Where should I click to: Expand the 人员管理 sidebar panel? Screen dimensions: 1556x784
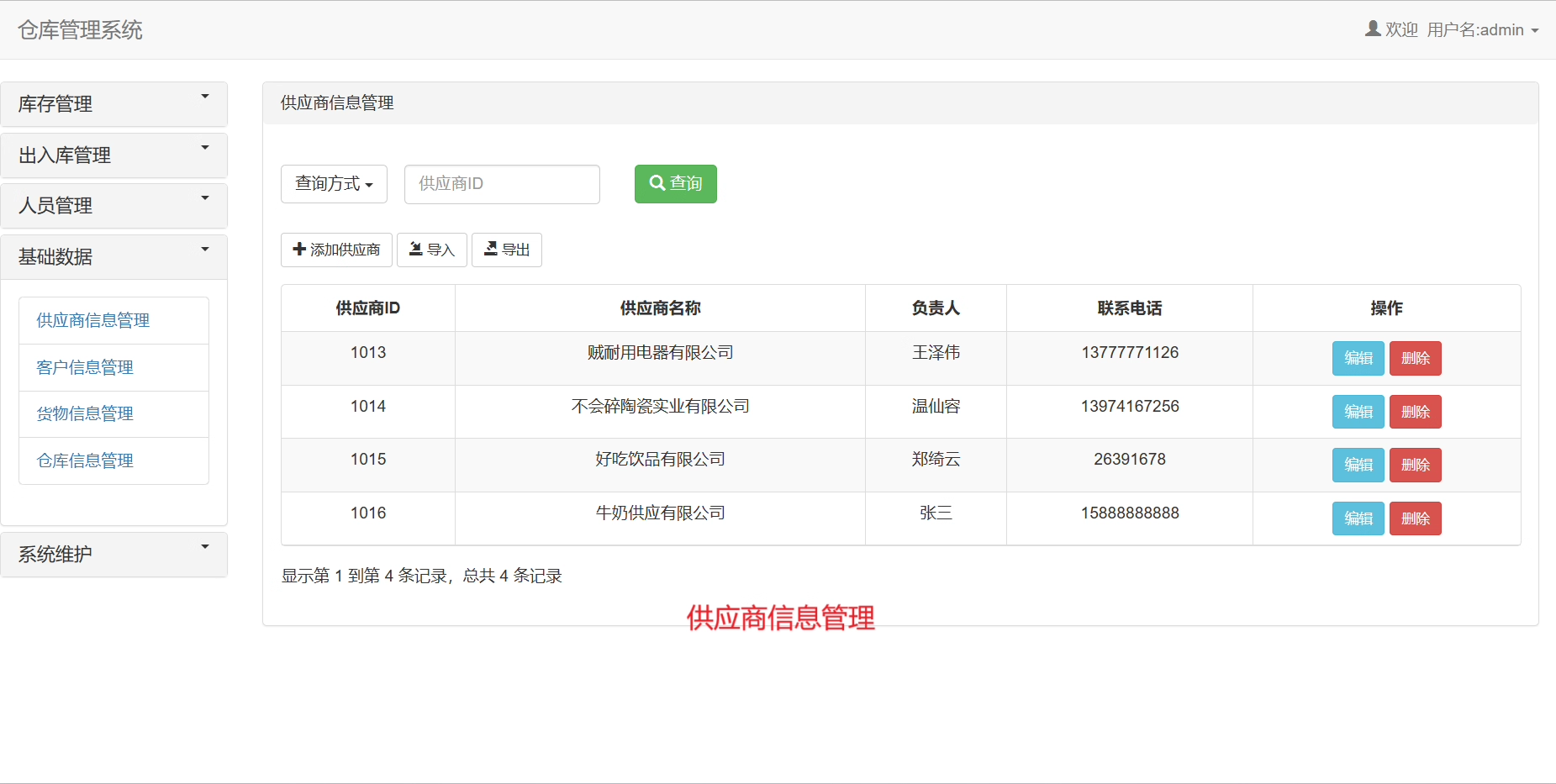pyautogui.click(x=114, y=206)
